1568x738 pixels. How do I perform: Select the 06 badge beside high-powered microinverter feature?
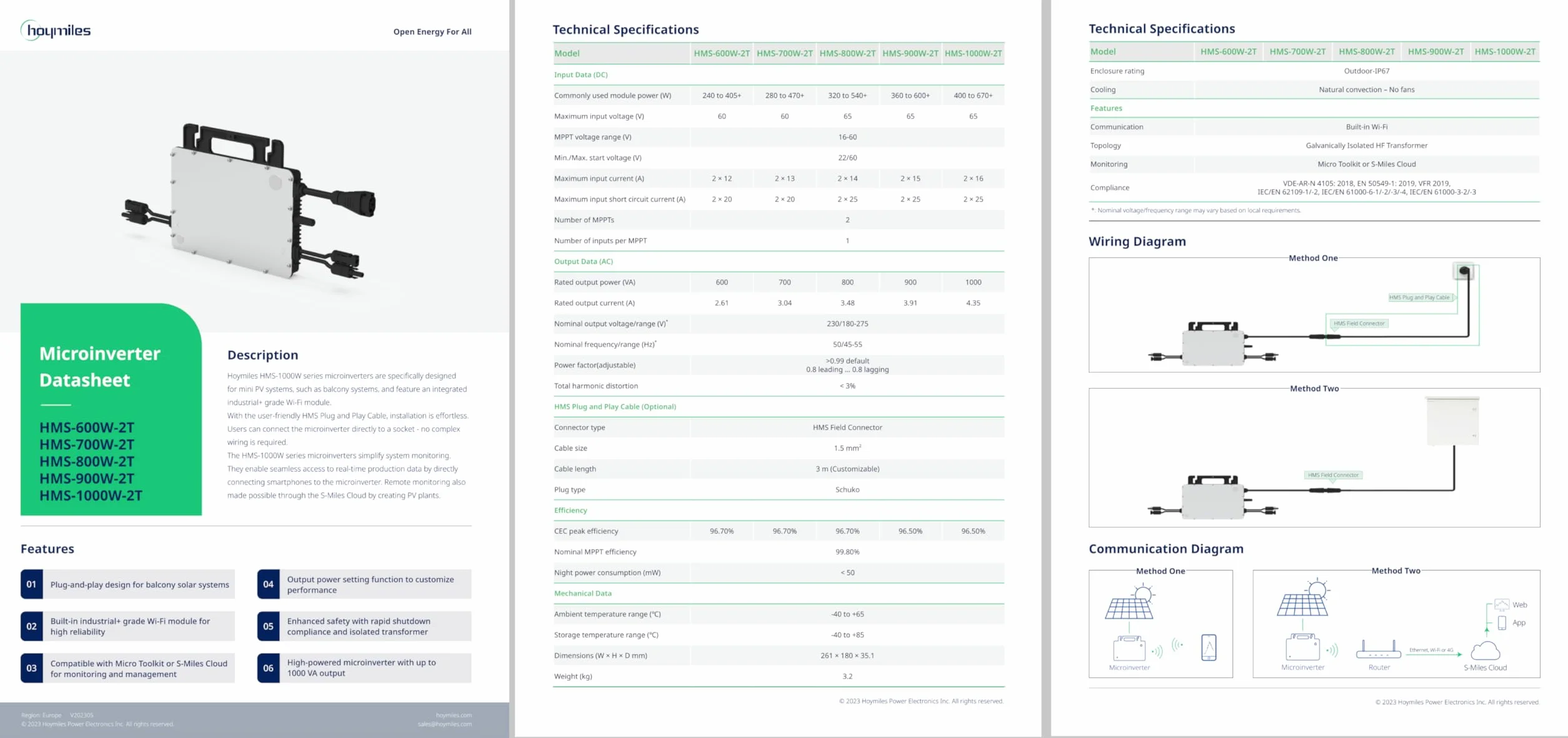click(268, 668)
